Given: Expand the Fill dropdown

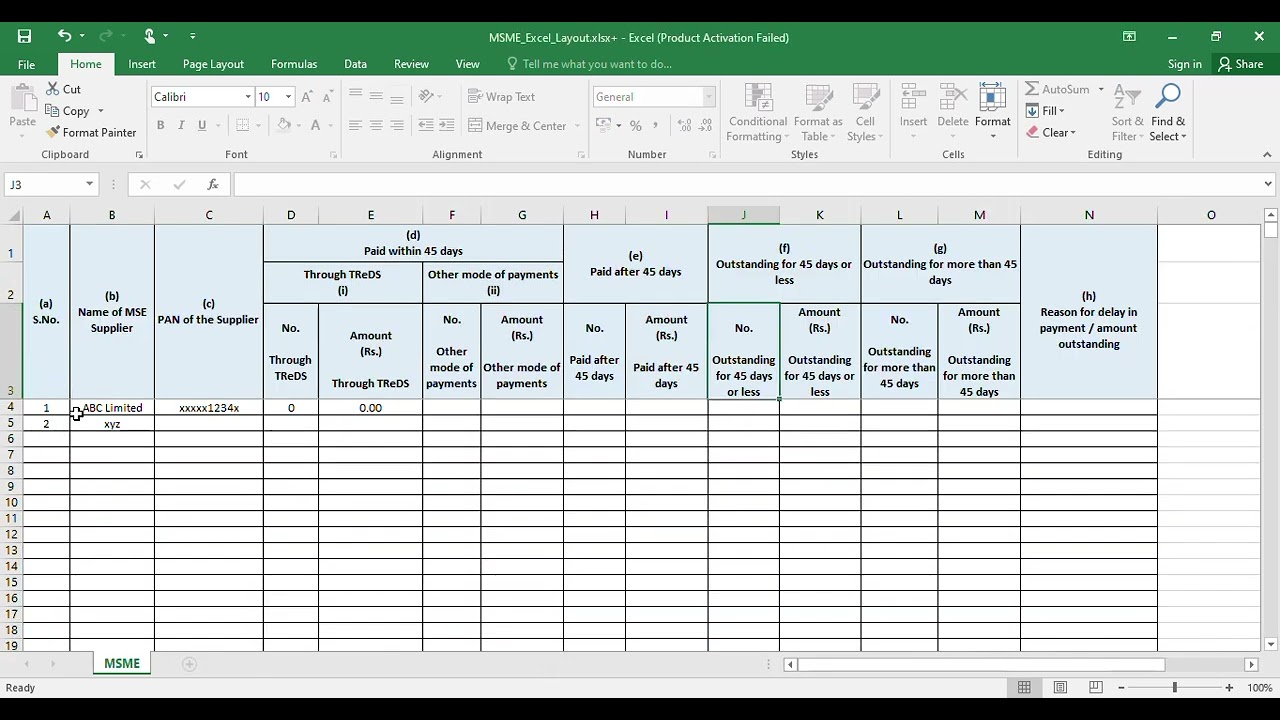Looking at the screenshot, I should coord(1061,111).
